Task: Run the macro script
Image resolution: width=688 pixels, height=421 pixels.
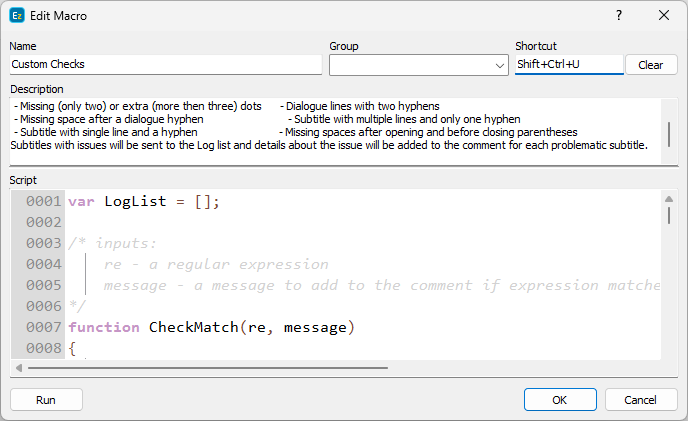Action: click(x=46, y=400)
